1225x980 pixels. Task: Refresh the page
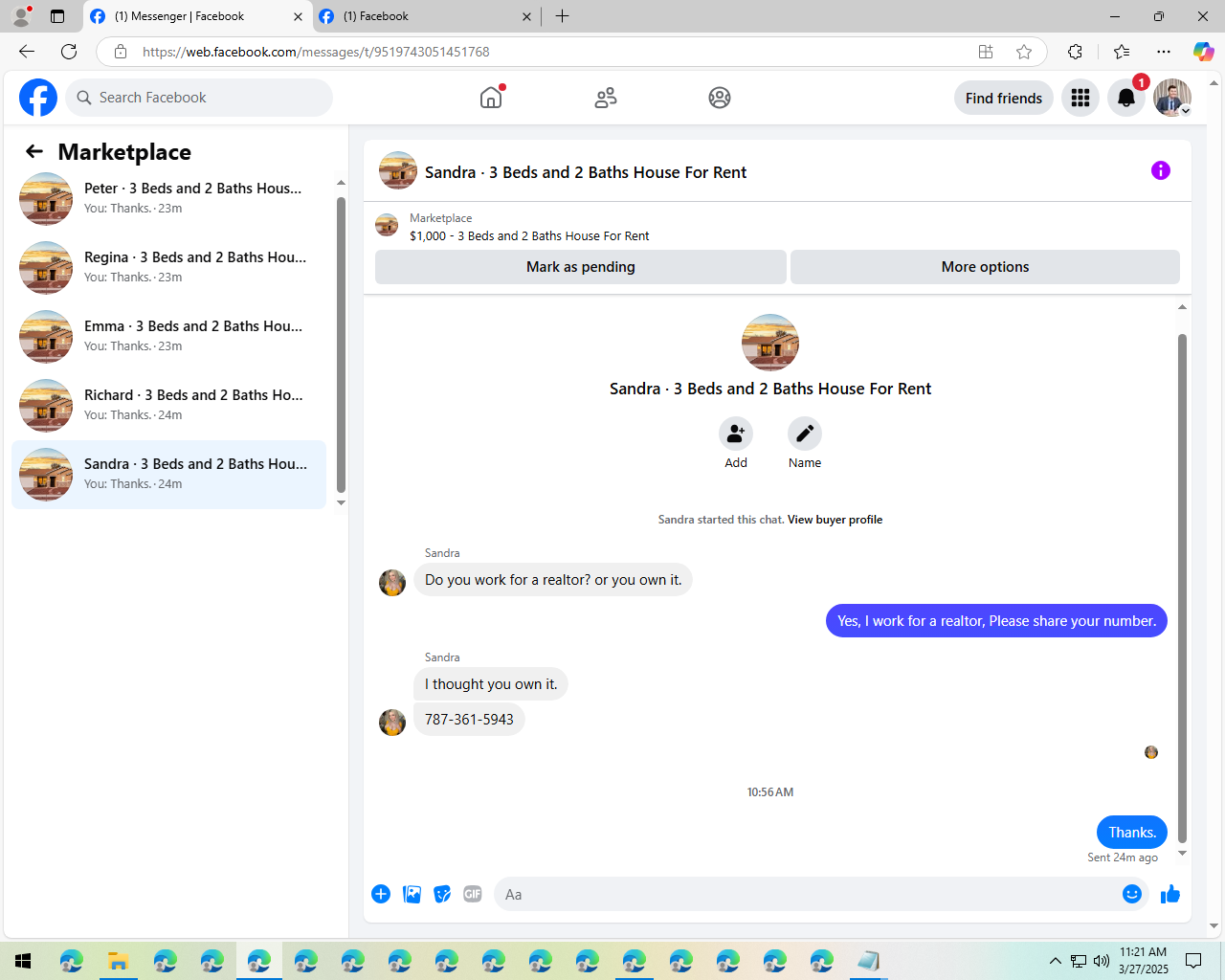point(69,52)
